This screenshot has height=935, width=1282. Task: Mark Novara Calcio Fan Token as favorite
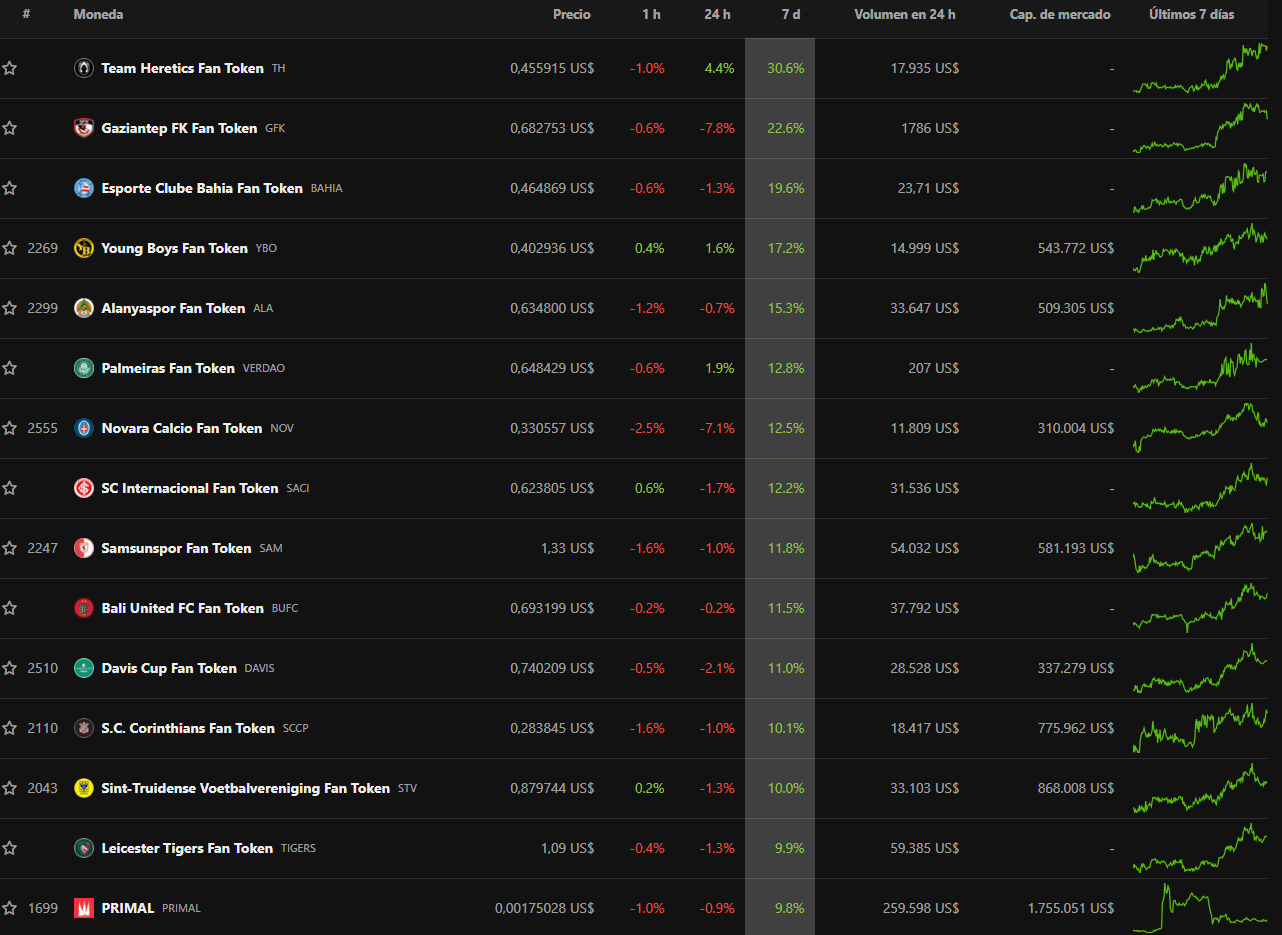(x=10, y=428)
